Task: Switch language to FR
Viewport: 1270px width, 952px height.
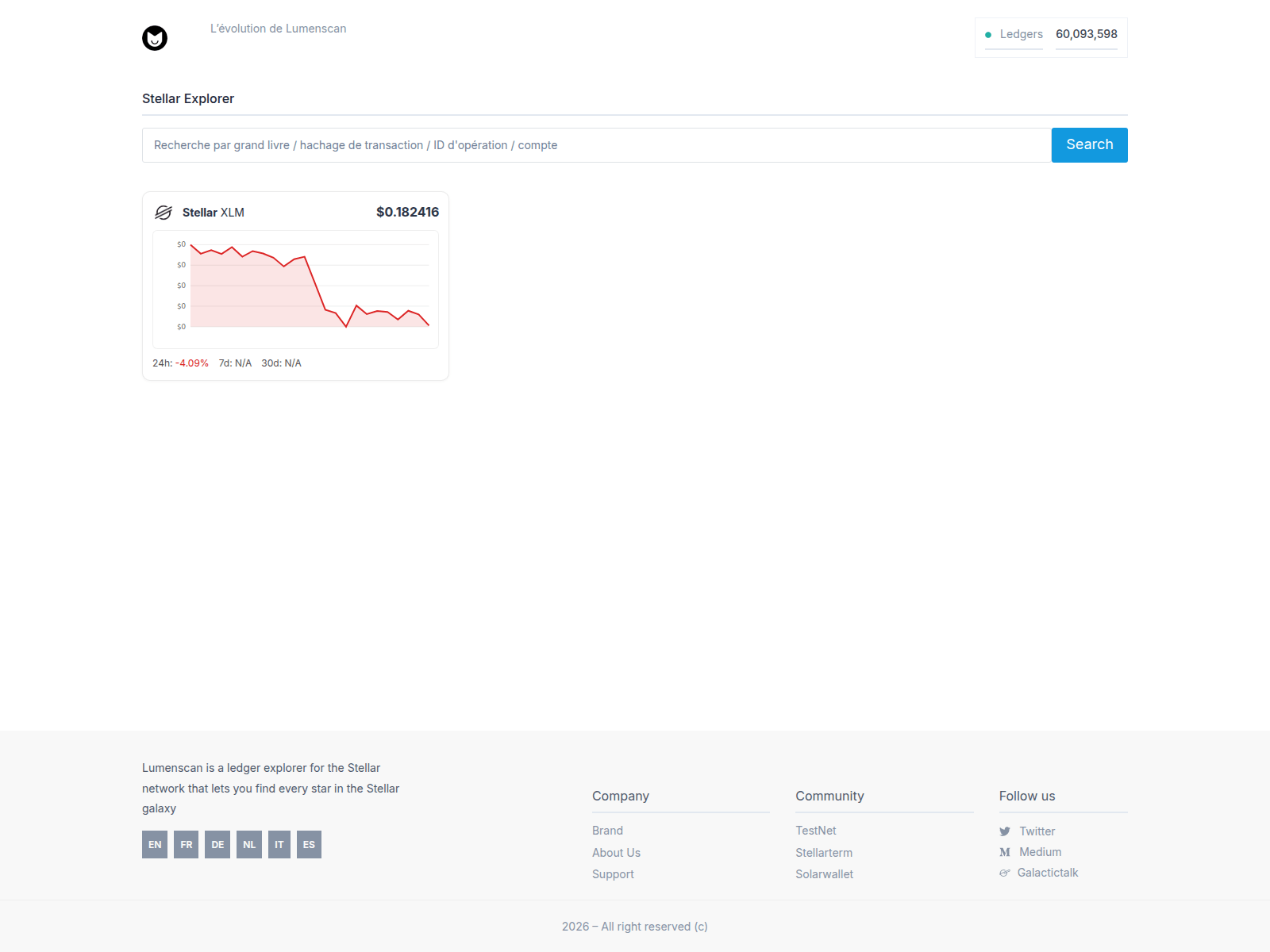Action: pos(187,845)
